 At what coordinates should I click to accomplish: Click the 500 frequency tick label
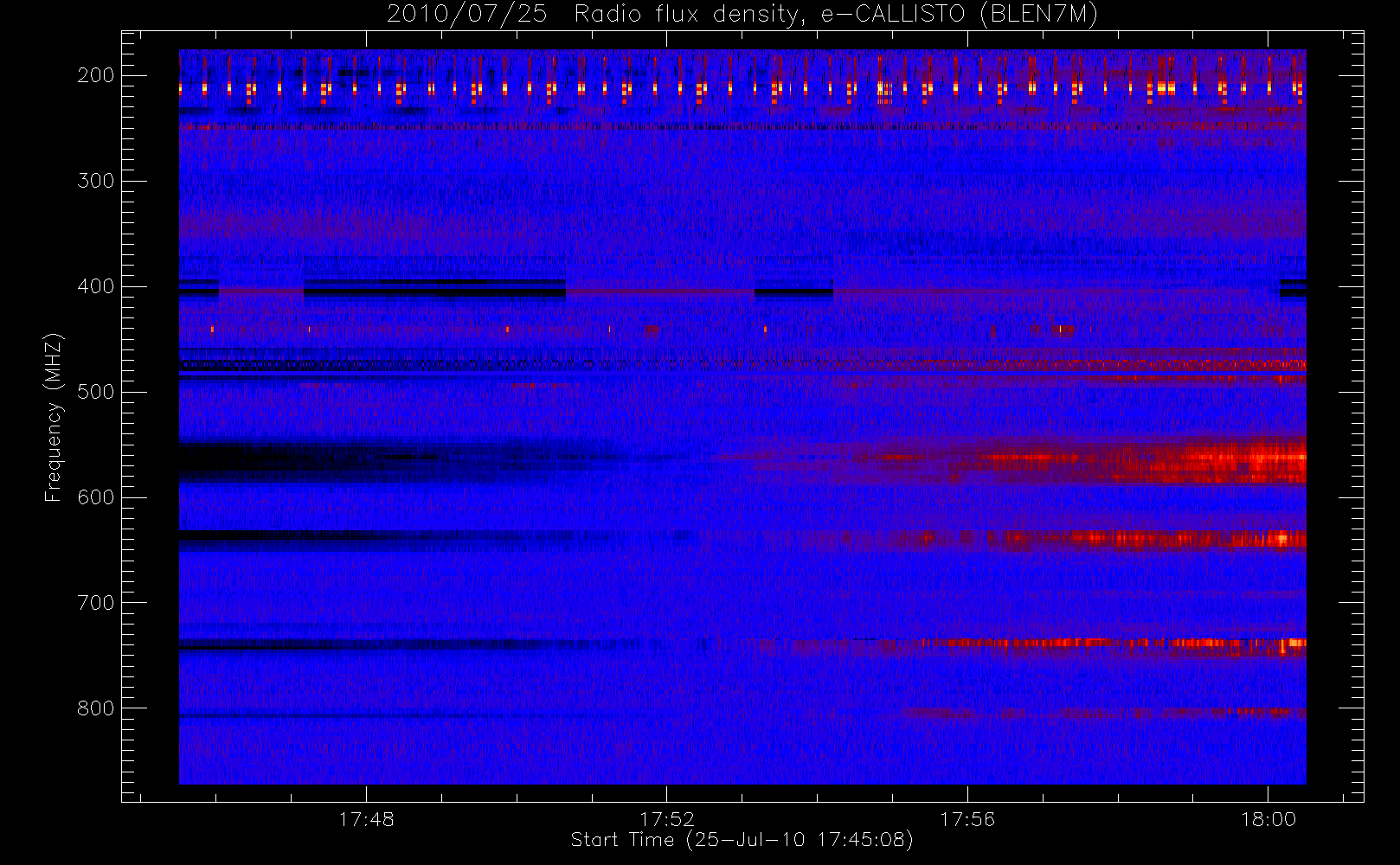[96, 392]
